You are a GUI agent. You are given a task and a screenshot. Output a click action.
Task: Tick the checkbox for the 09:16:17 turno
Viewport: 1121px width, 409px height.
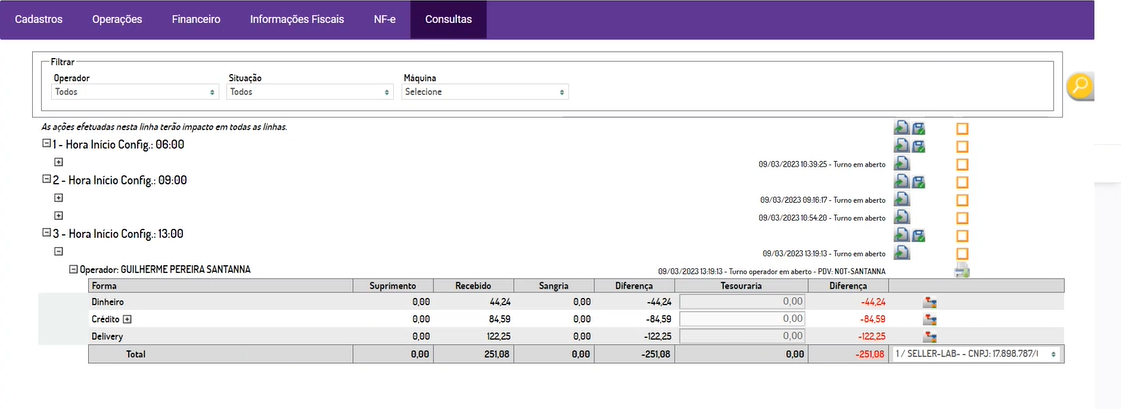coord(962,199)
